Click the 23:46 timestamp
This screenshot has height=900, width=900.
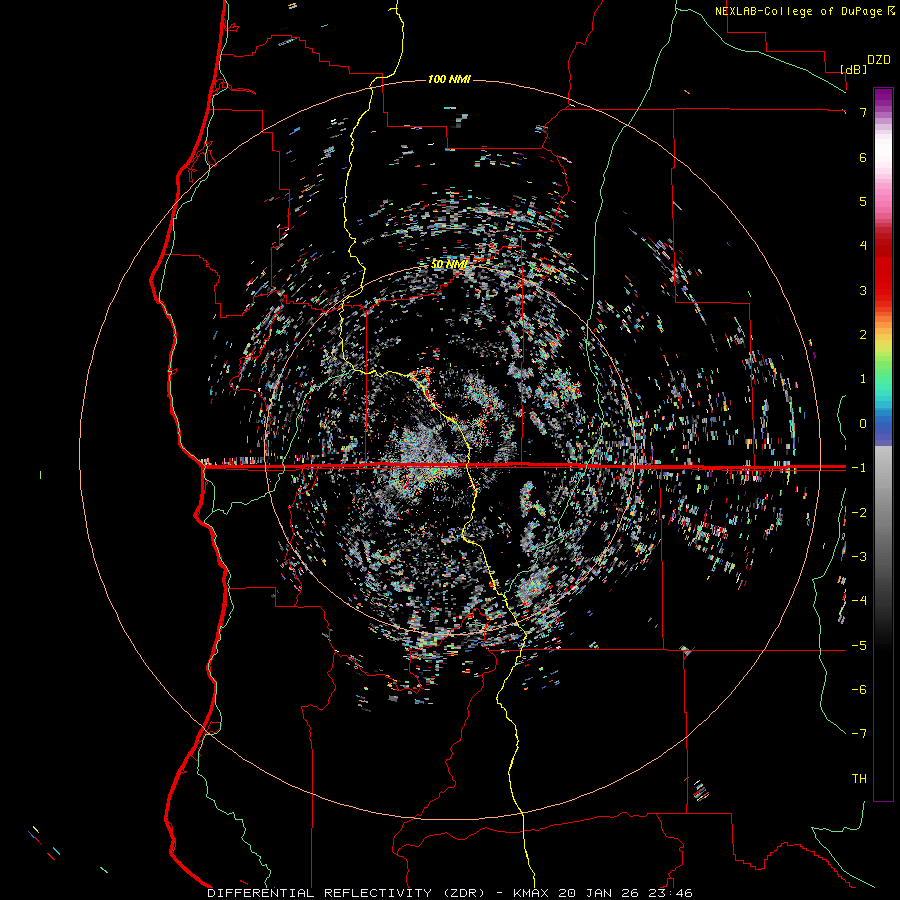670,893
